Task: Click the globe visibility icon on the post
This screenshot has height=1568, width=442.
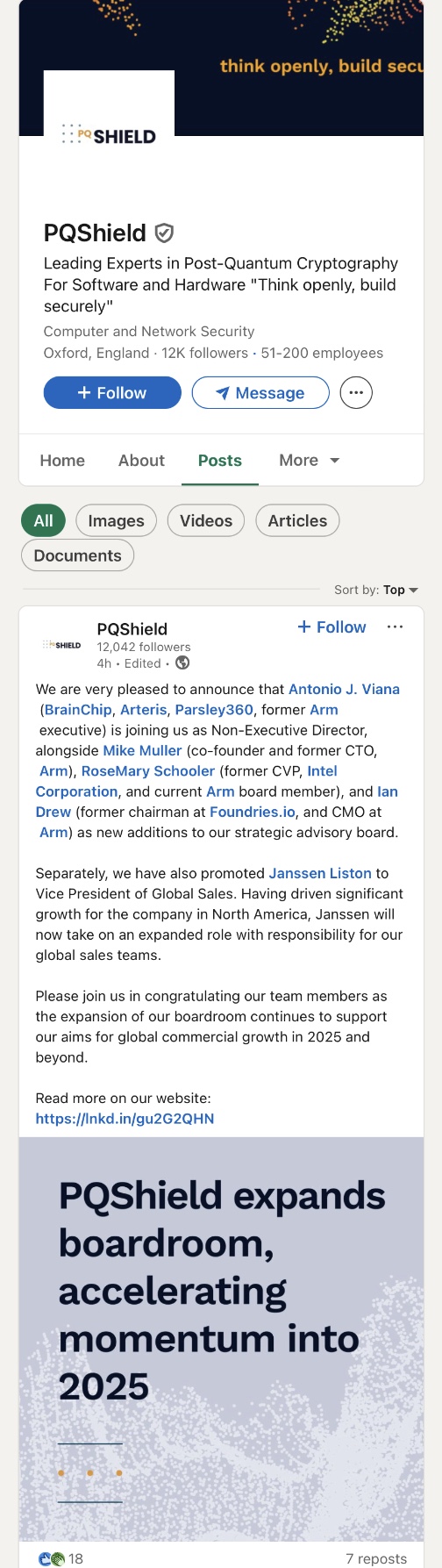Action: click(x=182, y=663)
